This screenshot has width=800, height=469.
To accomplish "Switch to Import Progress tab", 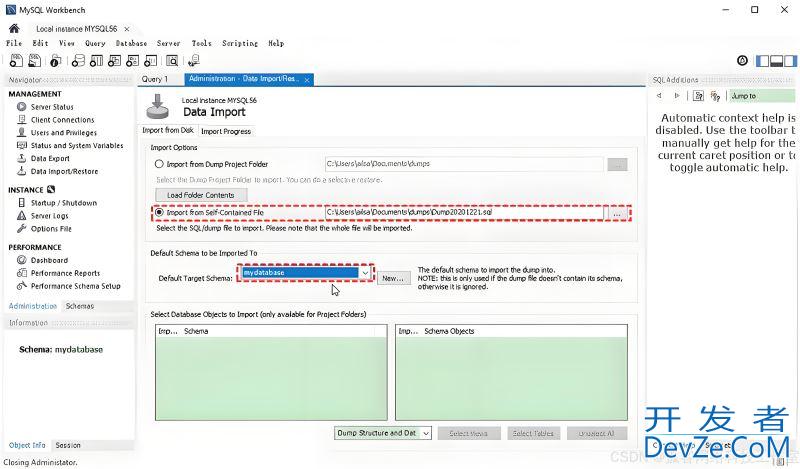I will click(x=226, y=131).
